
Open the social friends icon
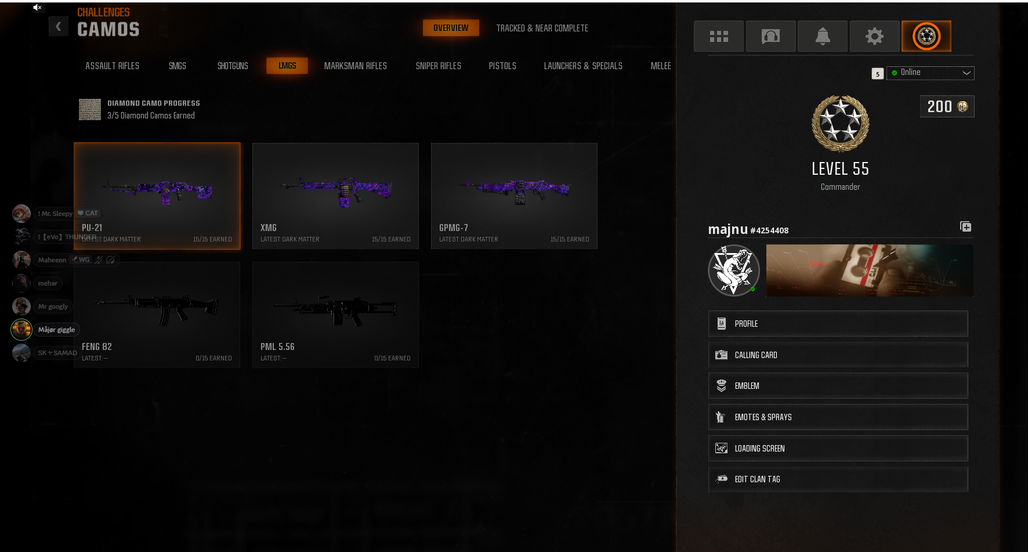(770, 36)
